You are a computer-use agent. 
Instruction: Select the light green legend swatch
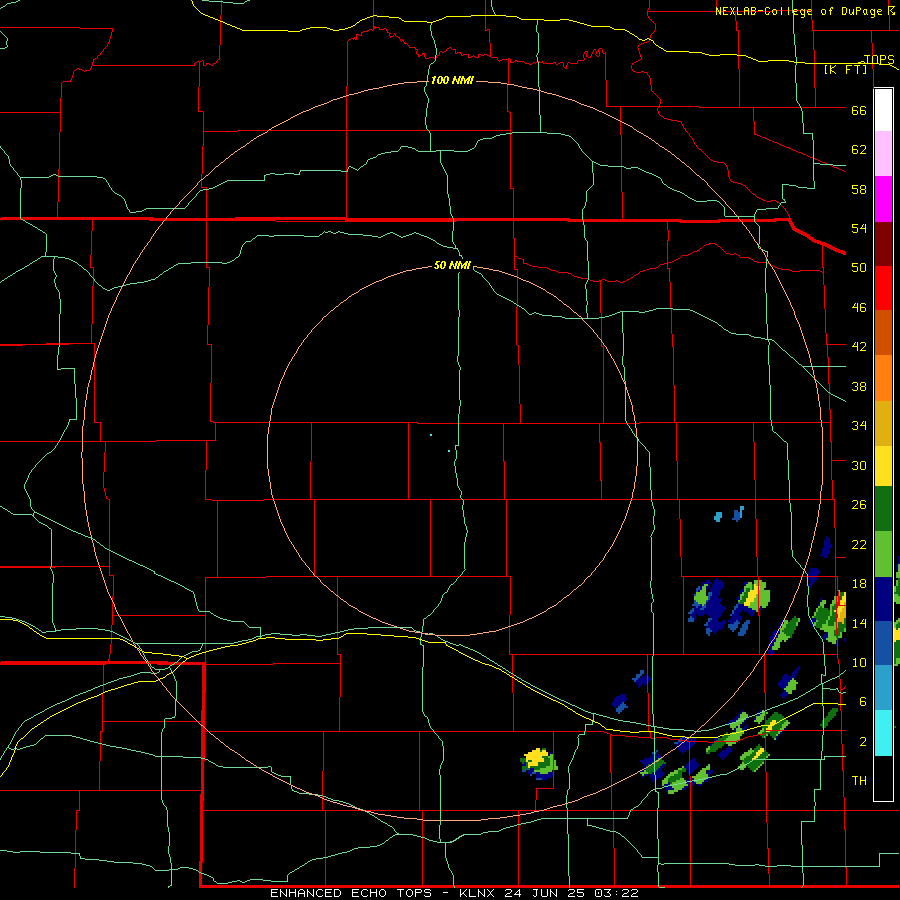(883, 554)
